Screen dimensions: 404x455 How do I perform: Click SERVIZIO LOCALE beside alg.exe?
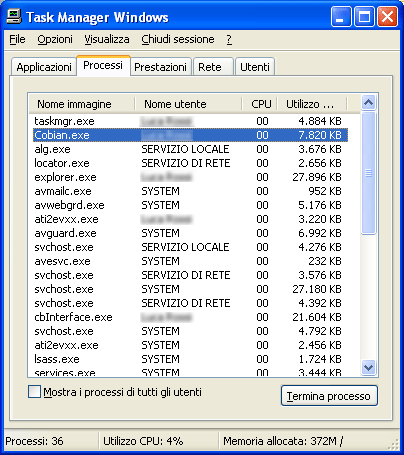(x=185, y=149)
